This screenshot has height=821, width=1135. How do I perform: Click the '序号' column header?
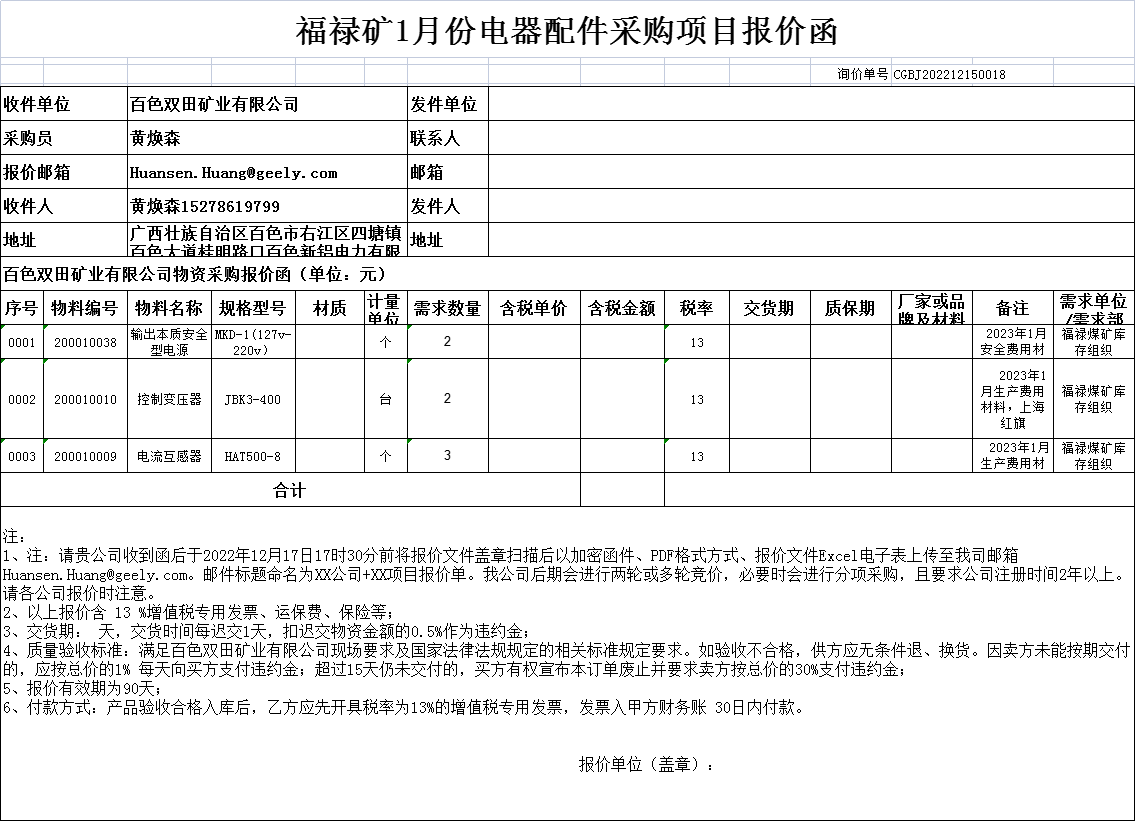(22, 308)
